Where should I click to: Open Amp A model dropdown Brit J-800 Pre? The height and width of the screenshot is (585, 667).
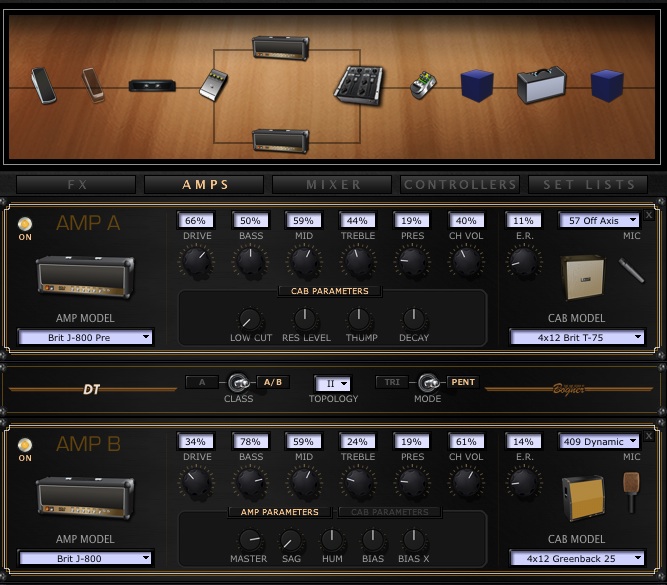[x=86, y=338]
